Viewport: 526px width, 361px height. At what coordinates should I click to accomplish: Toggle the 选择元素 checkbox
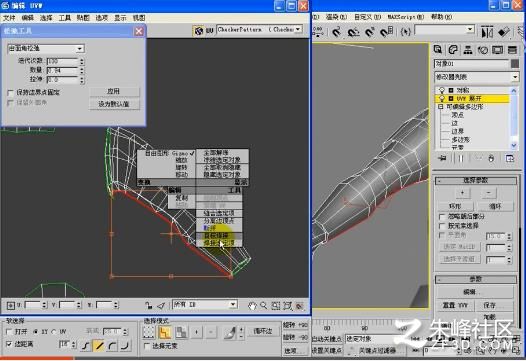click(147, 346)
